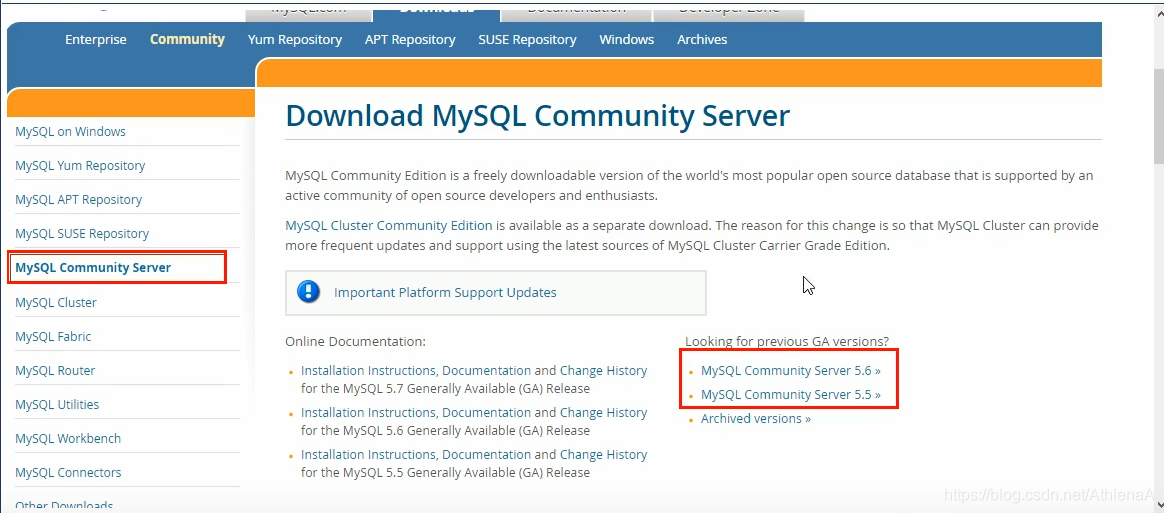Viewport: 1164px width, 513px height.
Task: Open MySQL APT Repository sidebar link
Action: [79, 200]
